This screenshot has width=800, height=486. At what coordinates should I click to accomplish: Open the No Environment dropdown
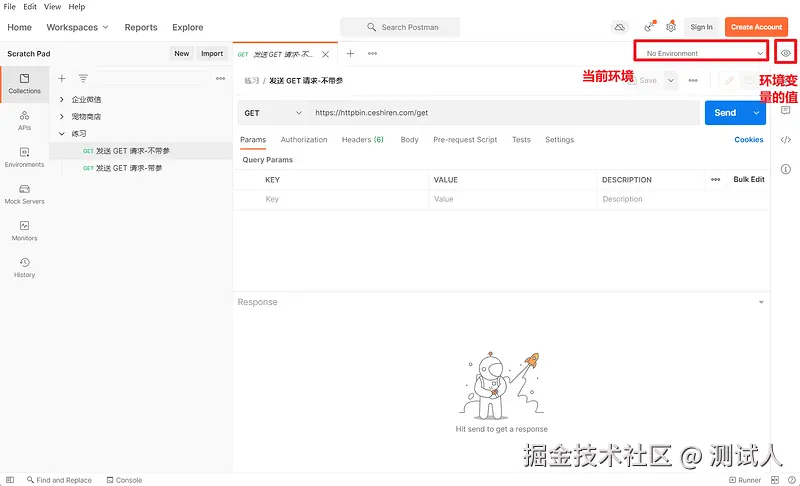coord(702,53)
